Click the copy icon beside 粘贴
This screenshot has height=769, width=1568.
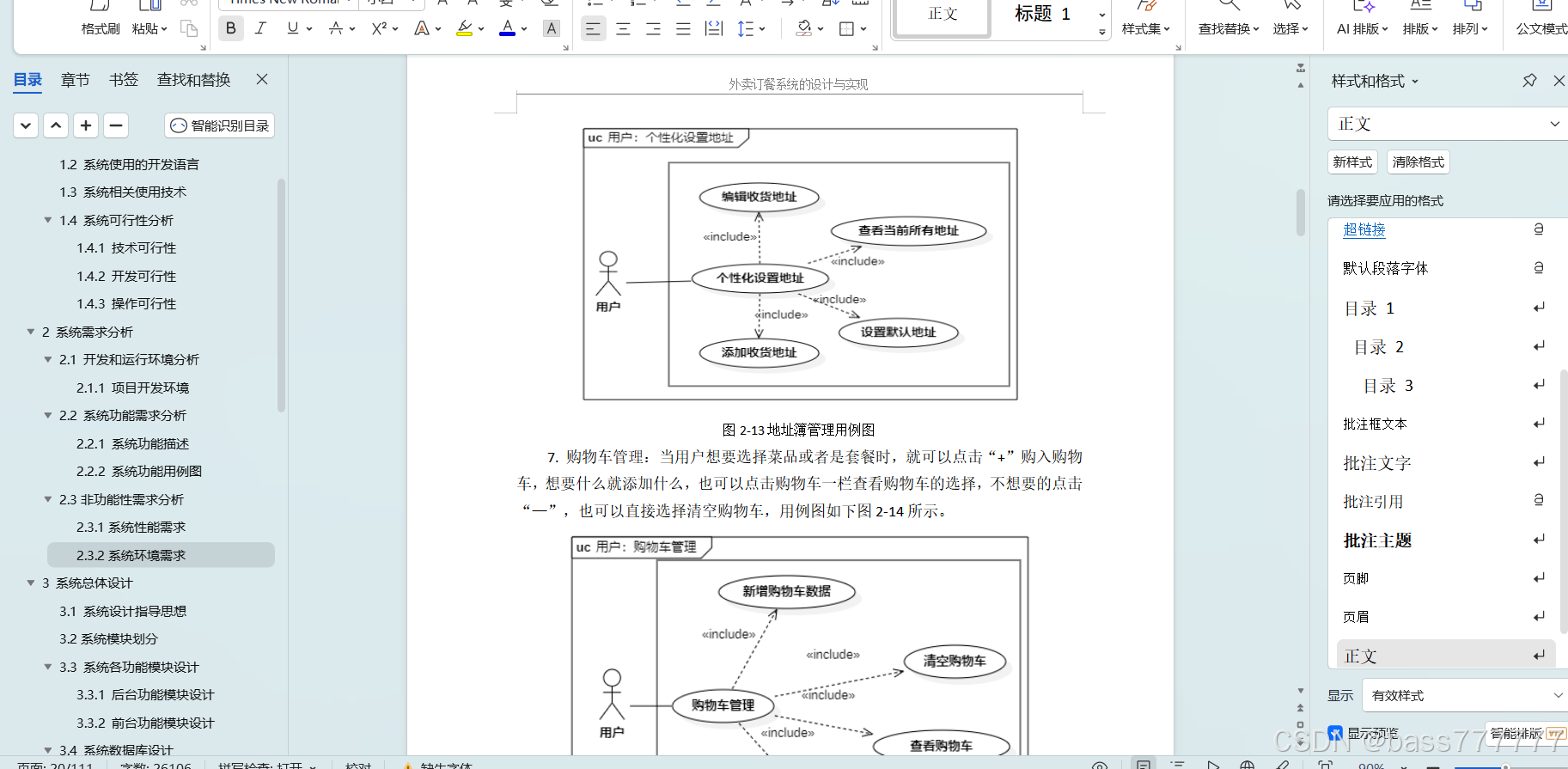point(189,28)
